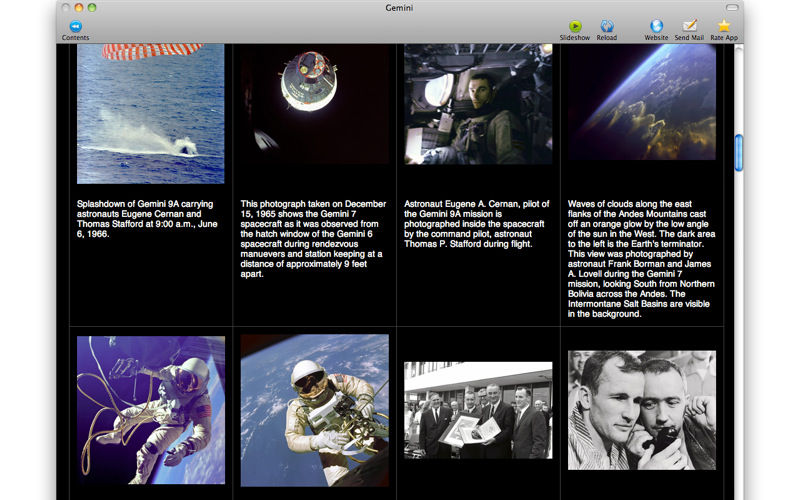
Task: Click the caption 'Astronaut Eugene A. Cernan, pilot of'
Action: tap(477, 204)
